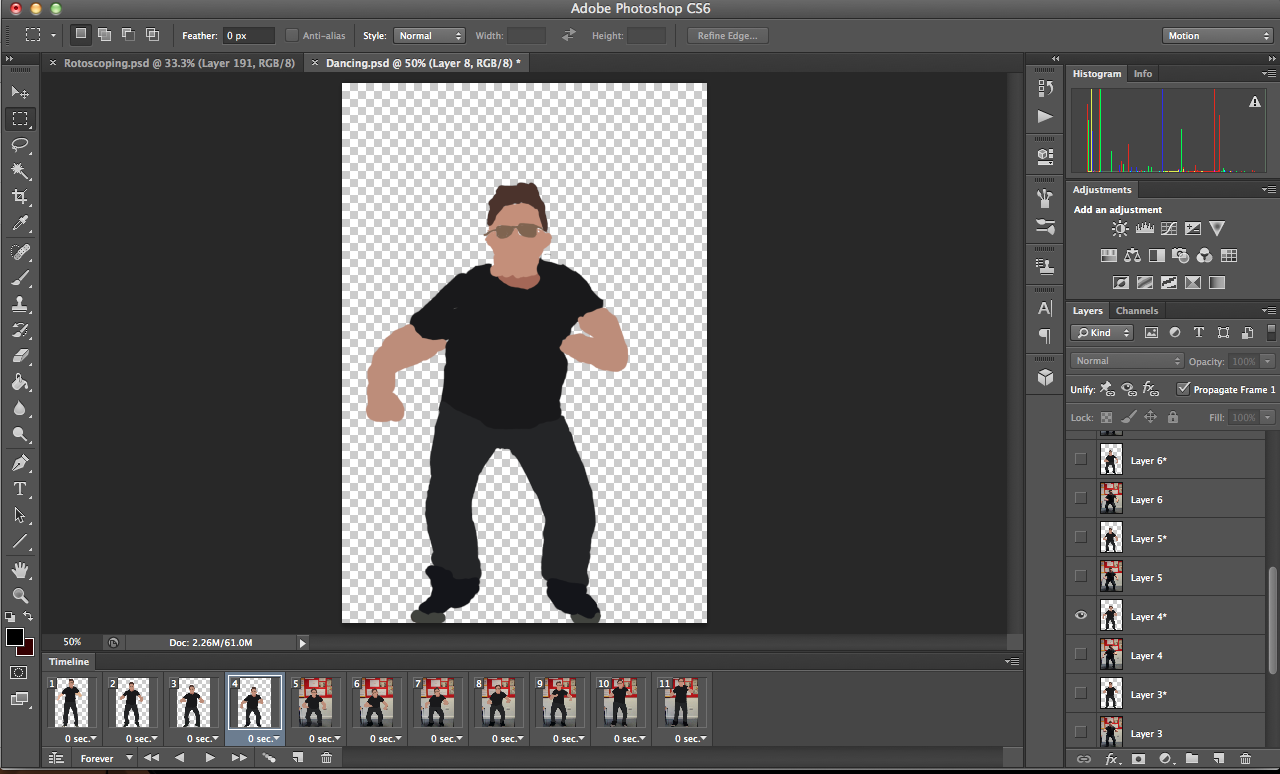Hide Layer 4* in the Layers panel
This screenshot has height=774, width=1280.
point(1081,615)
